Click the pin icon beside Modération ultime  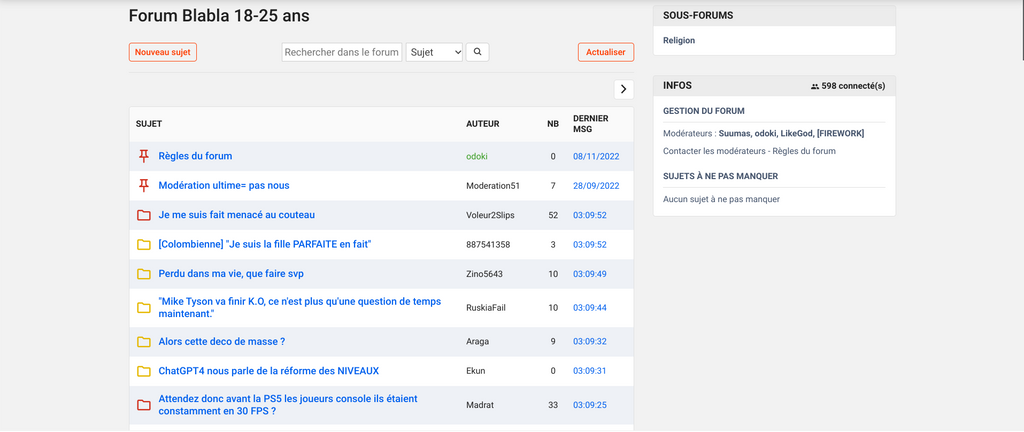tap(144, 186)
